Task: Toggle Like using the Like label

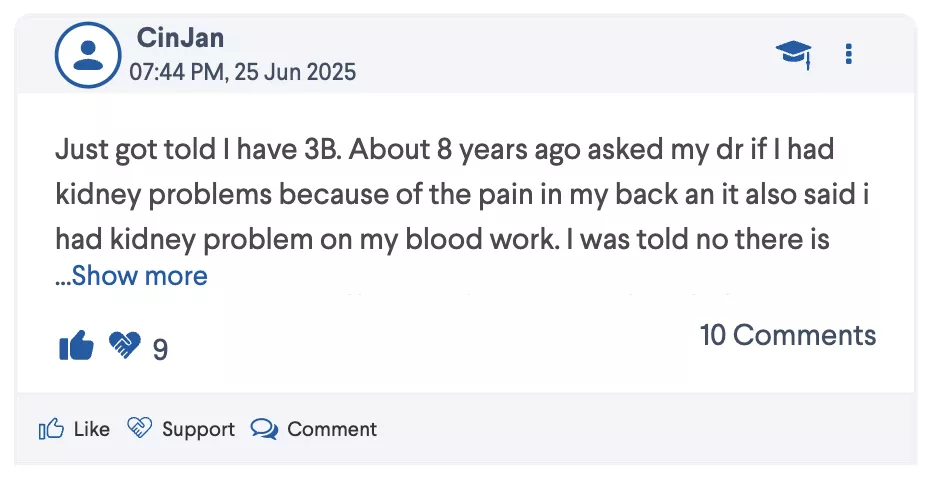Action: (x=92, y=430)
